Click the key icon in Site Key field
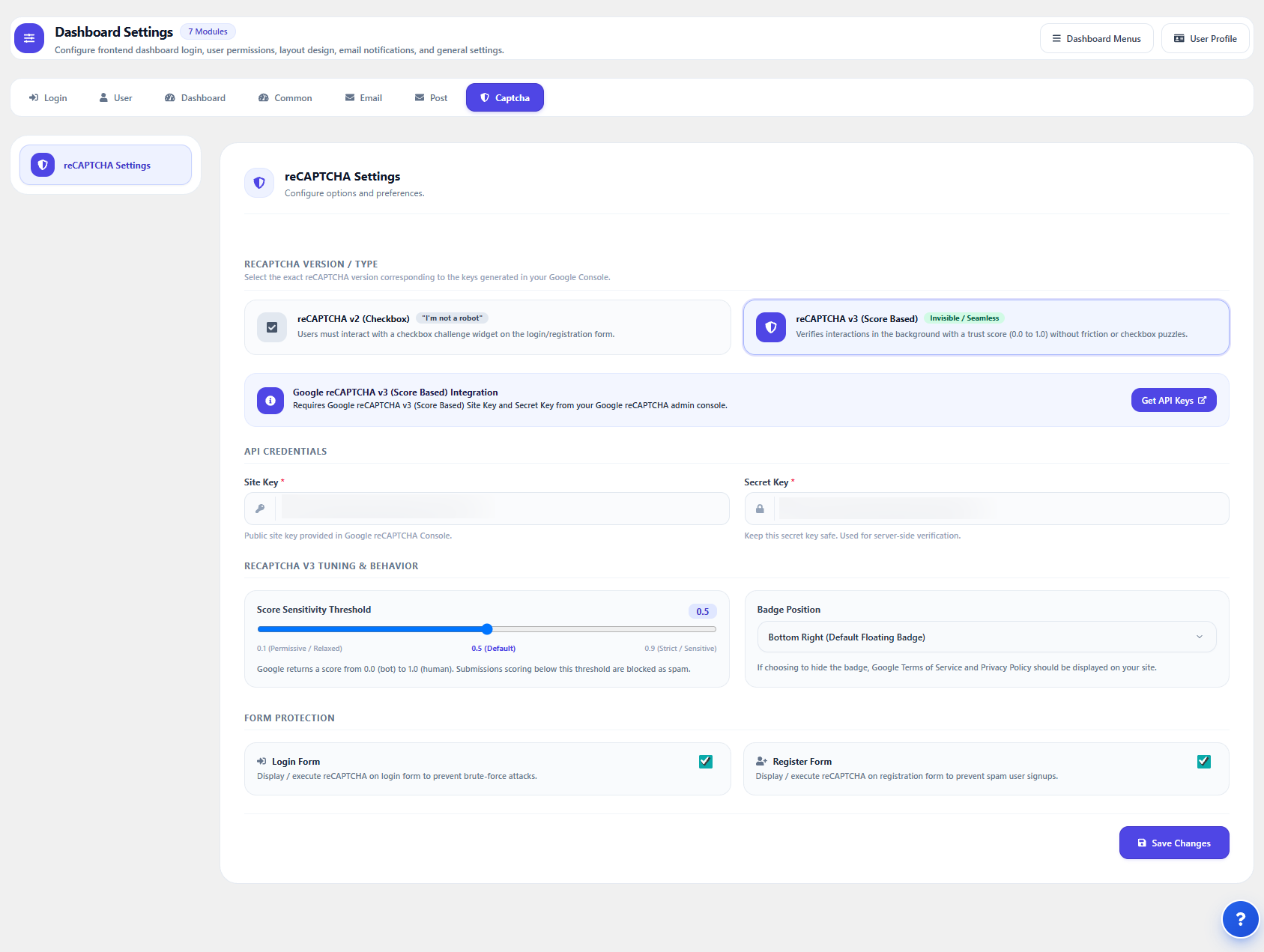Image resolution: width=1264 pixels, height=952 pixels. tap(260, 509)
